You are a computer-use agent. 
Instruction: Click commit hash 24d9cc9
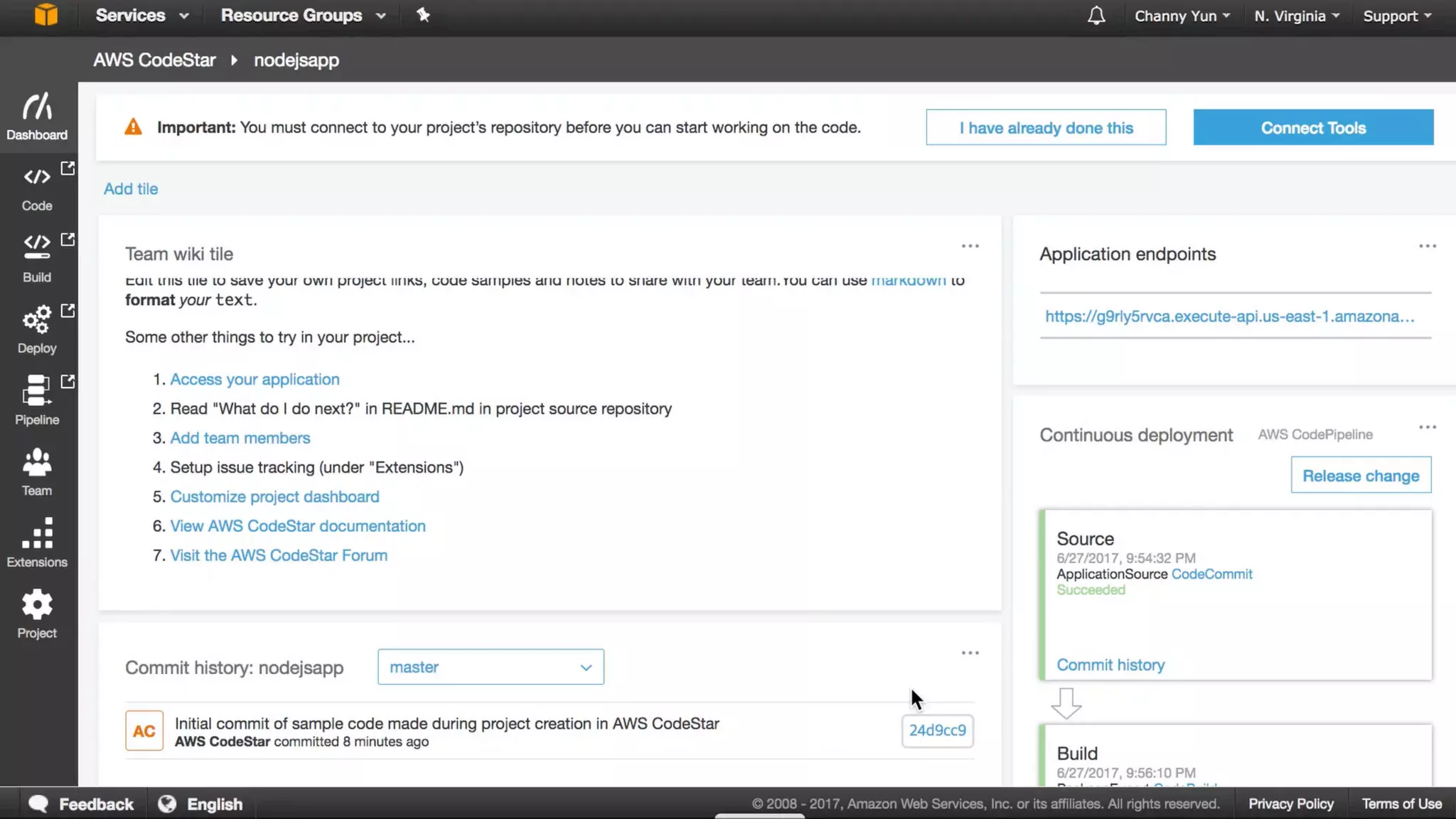point(937,730)
